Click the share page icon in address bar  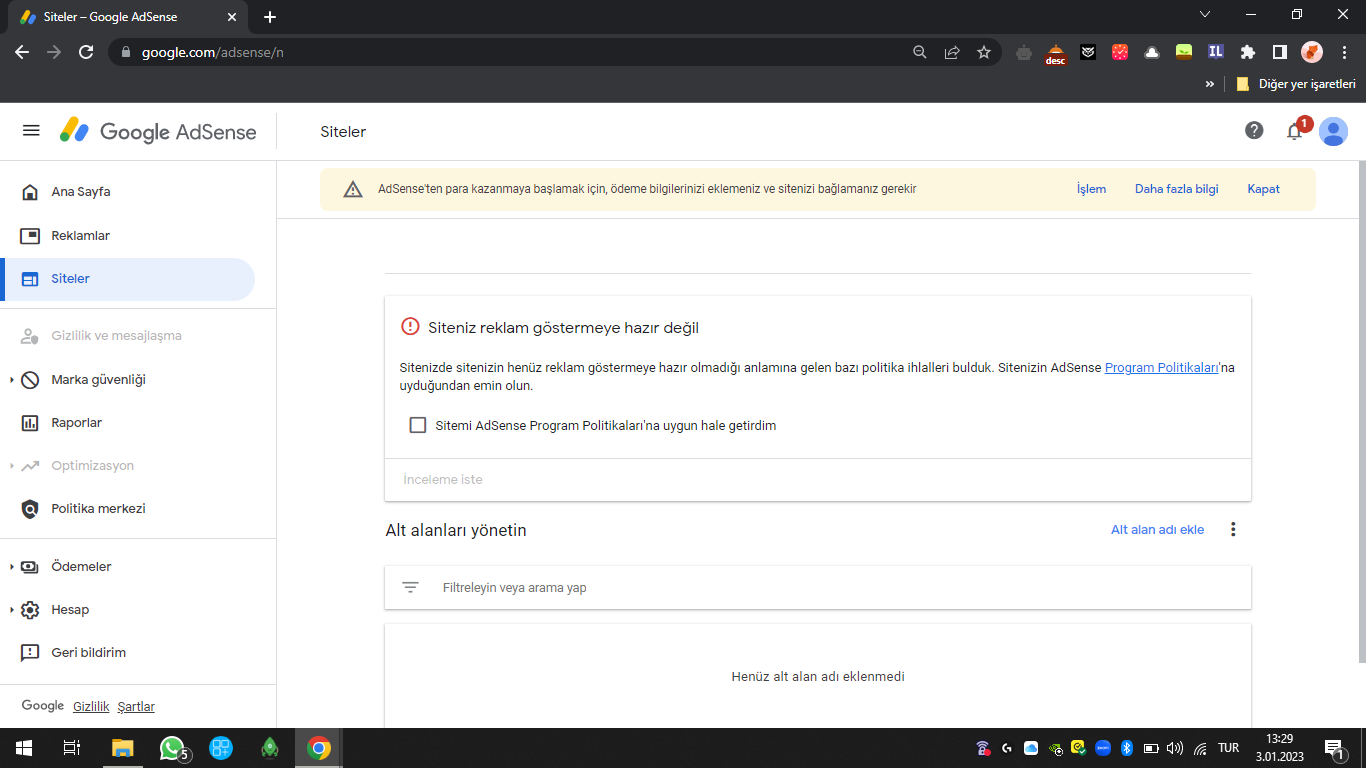pyautogui.click(x=952, y=52)
